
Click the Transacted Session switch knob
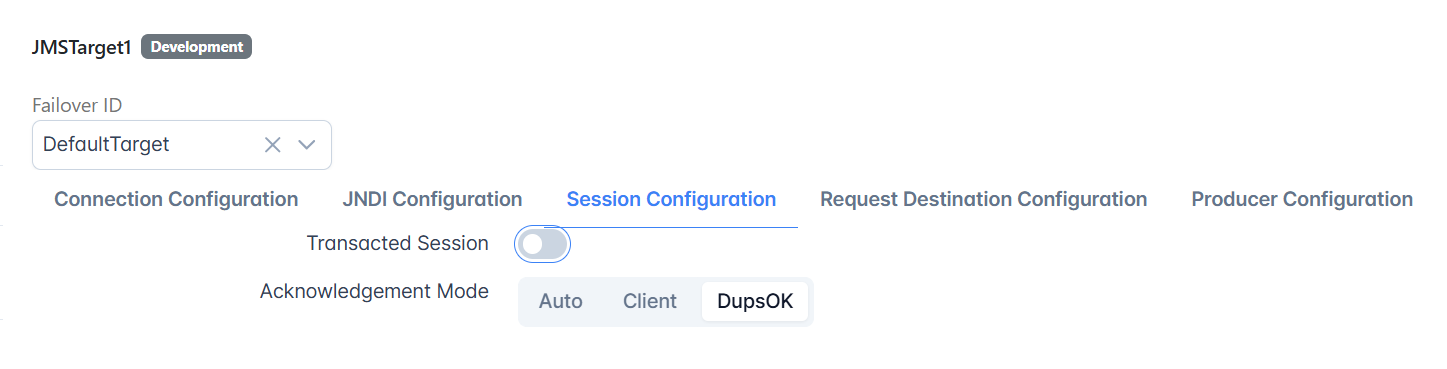533,244
